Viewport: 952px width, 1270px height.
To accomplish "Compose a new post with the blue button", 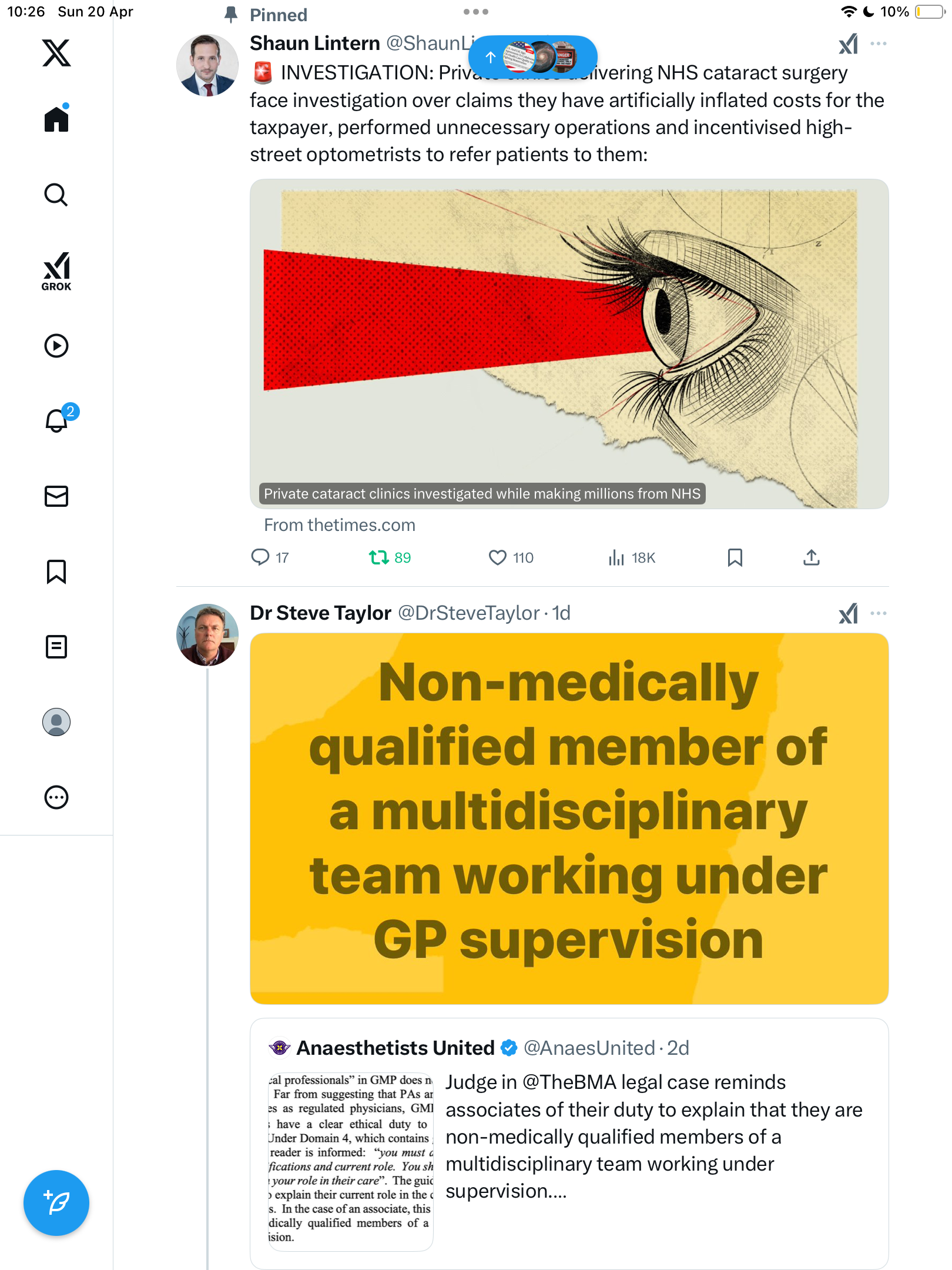I will pos(56,1203).
